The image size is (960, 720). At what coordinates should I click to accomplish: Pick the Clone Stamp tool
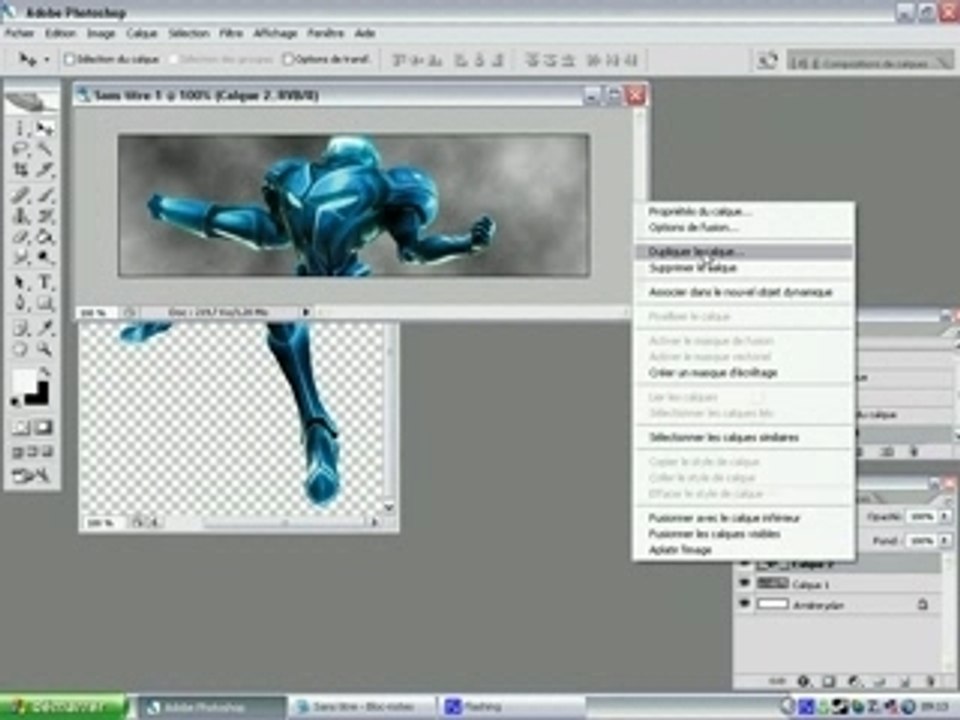21,216
